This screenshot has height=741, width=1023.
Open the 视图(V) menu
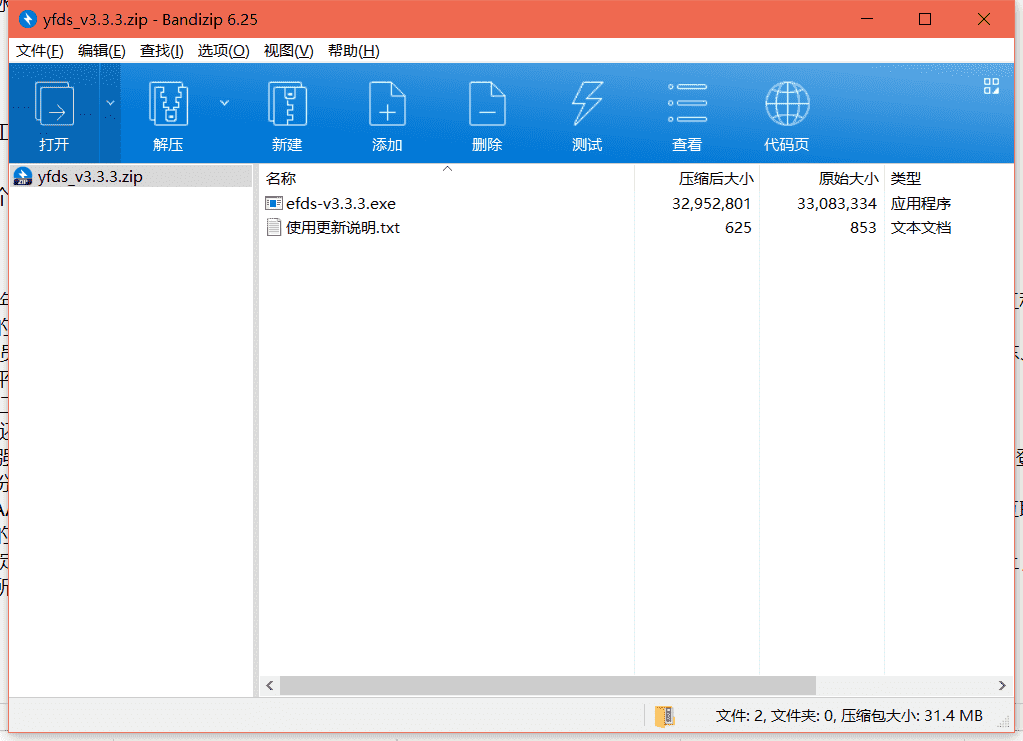(x=288, y=51)
